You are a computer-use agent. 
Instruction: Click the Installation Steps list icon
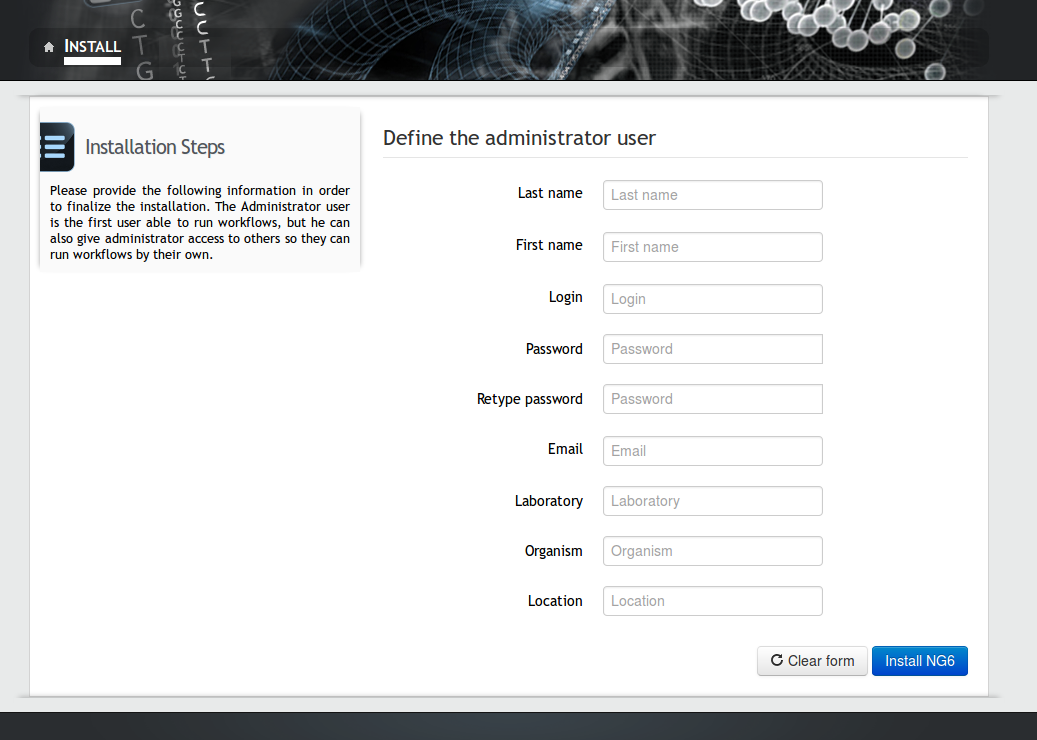pyautogui.click(x=56, y=147)
